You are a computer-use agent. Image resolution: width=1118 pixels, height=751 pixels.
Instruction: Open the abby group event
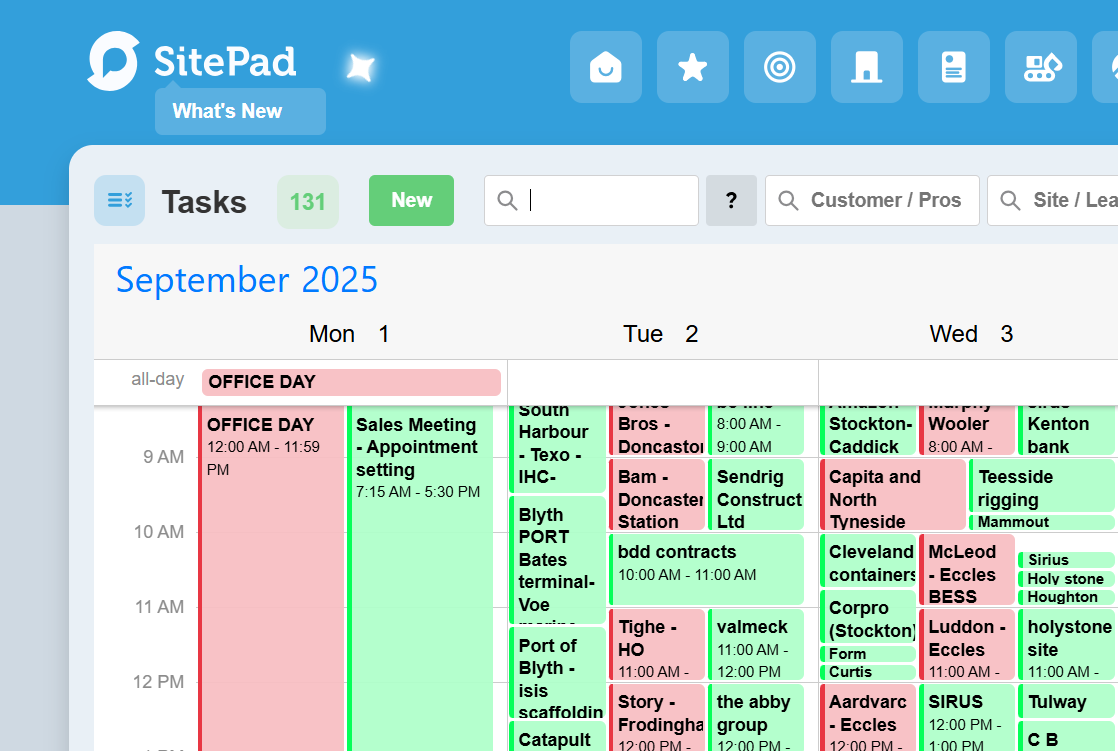click(756, 717)
